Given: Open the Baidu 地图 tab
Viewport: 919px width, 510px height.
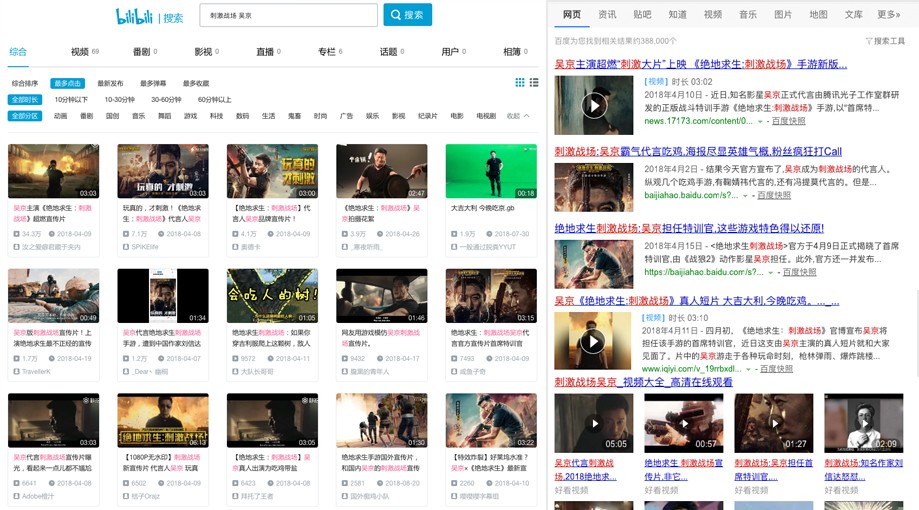Looking at the screenshot, I should (818, 15).
